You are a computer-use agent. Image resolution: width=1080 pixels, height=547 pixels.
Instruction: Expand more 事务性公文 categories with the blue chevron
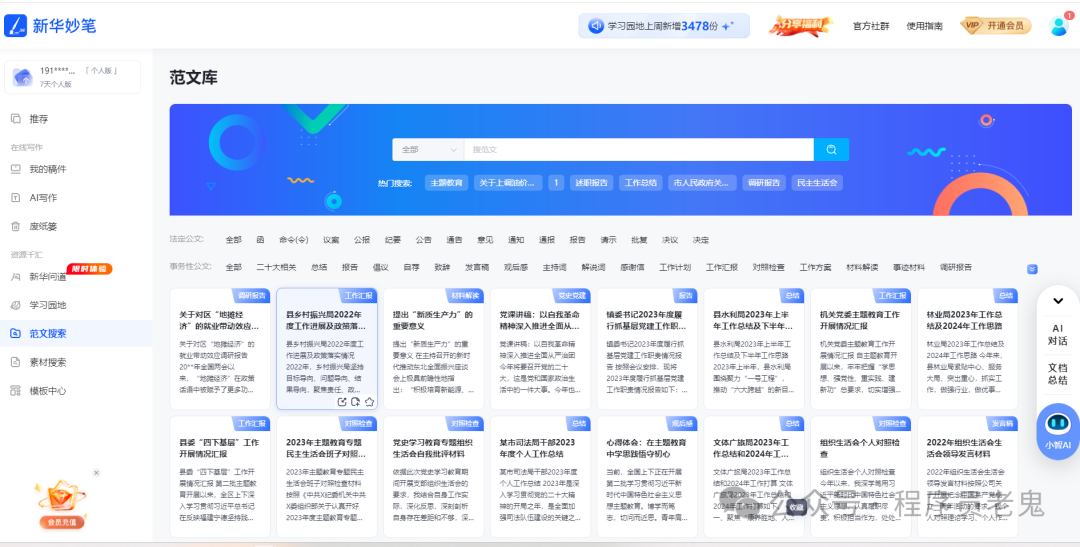click(x=1032, y=269)
